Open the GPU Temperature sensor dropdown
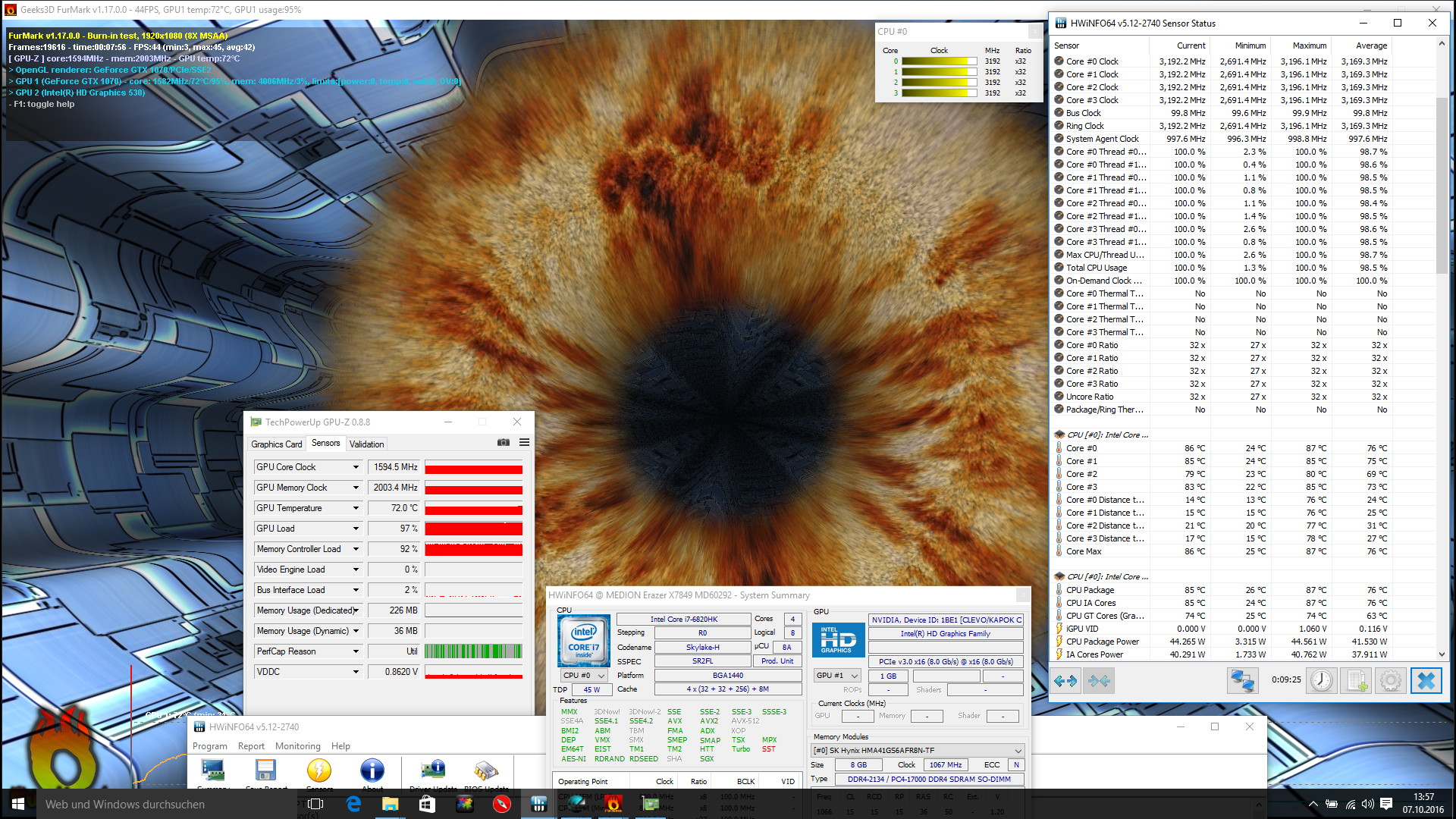This screenshot has width=1456, height=819. click(356, 508)
